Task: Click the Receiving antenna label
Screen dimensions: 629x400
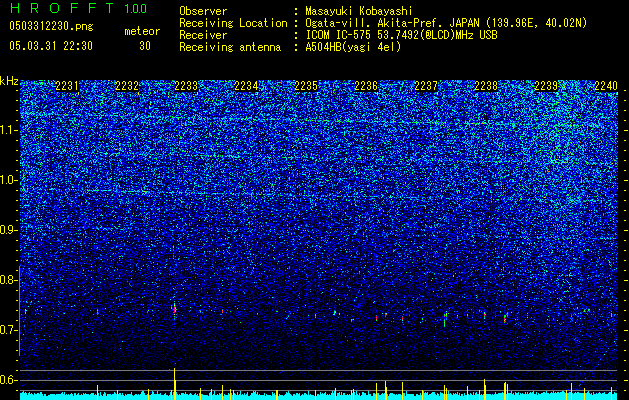Action: tap(230, 47)
